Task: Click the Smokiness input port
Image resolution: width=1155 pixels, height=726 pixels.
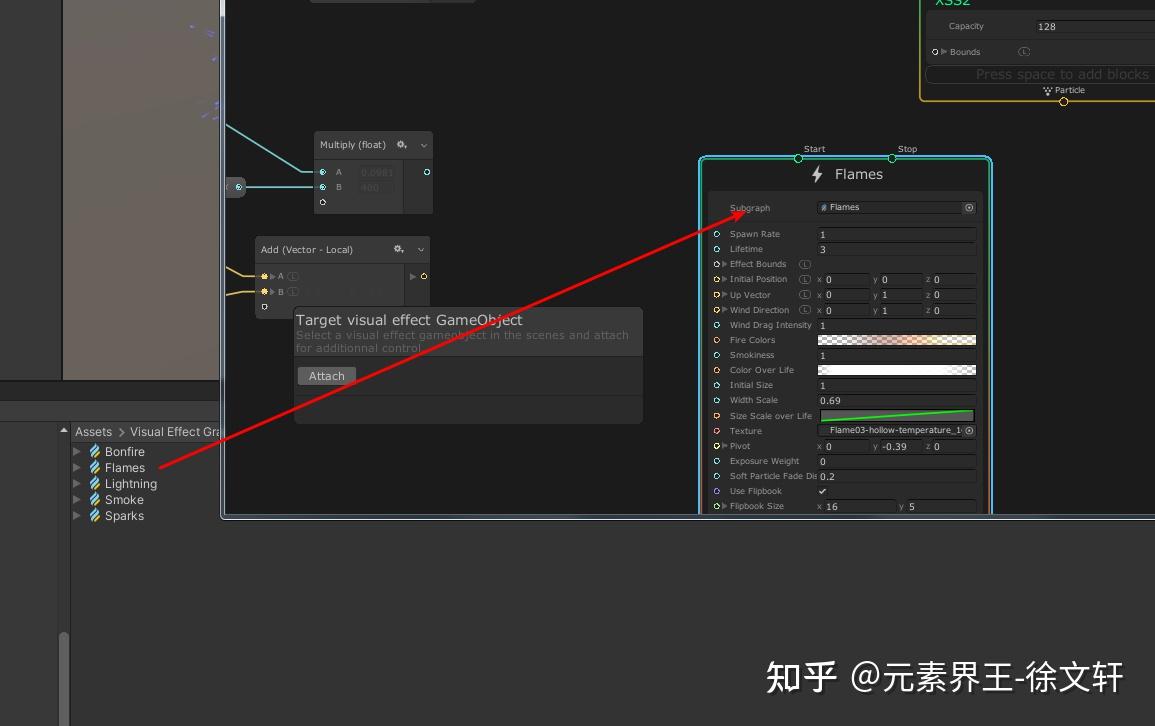Action: [x=717, y=355]
